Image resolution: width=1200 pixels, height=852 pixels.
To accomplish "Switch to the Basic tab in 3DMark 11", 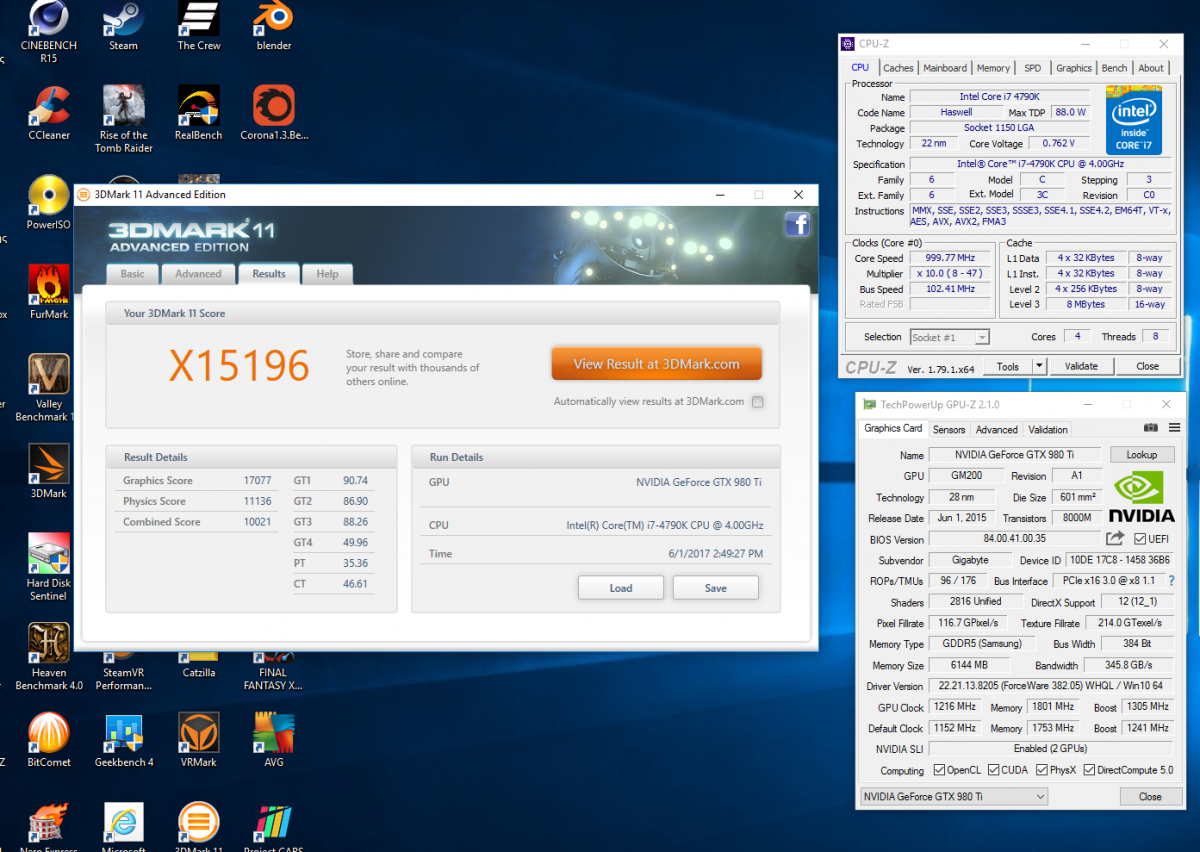I will point(133,274).
